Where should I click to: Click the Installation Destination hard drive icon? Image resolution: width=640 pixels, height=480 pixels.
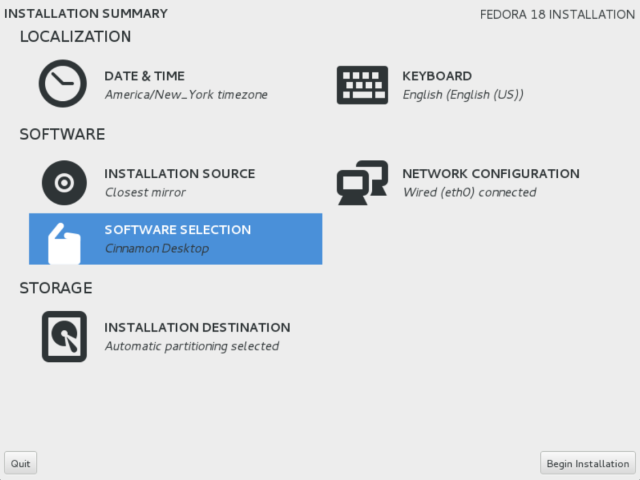click(64, 336)
